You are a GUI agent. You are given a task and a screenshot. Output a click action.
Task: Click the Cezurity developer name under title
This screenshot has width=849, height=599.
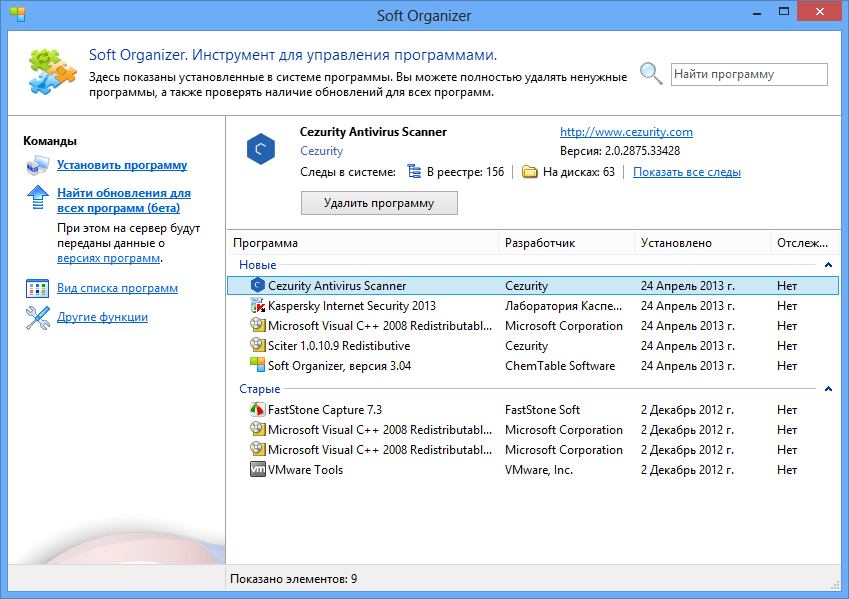[322, 151]
